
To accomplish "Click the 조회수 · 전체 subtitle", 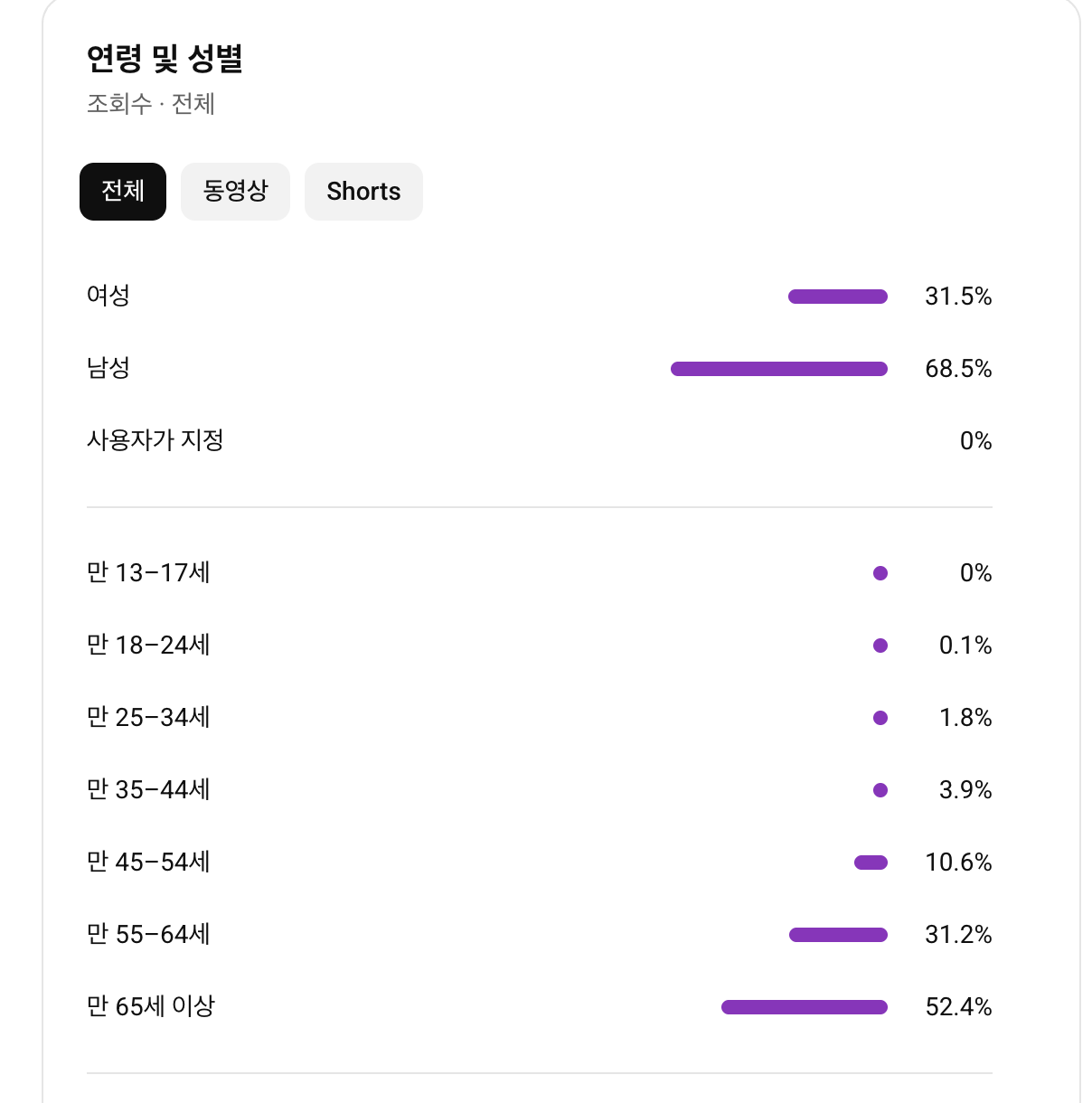I will tap(151, 104).
